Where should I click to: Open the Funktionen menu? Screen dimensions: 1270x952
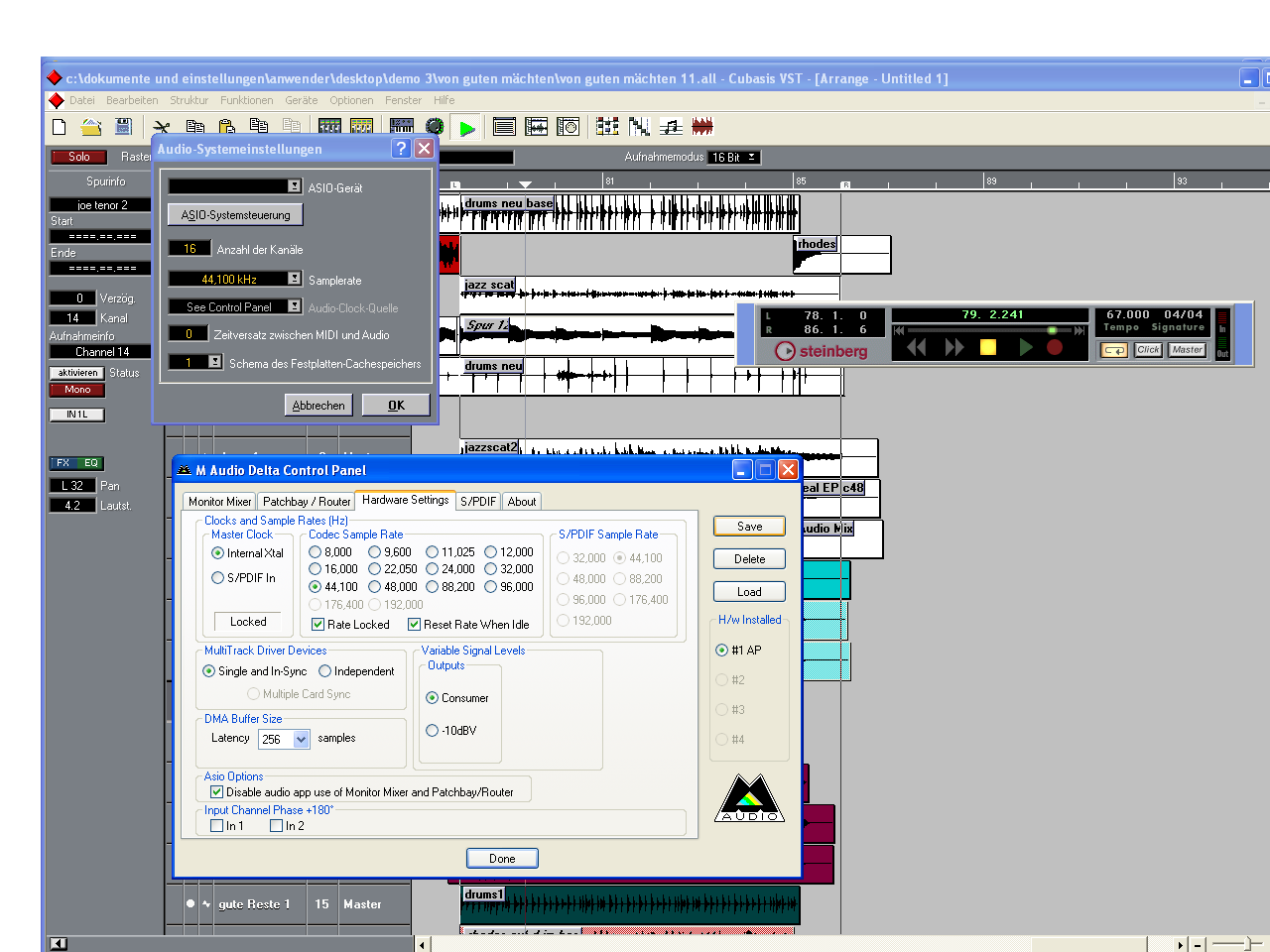247,100
